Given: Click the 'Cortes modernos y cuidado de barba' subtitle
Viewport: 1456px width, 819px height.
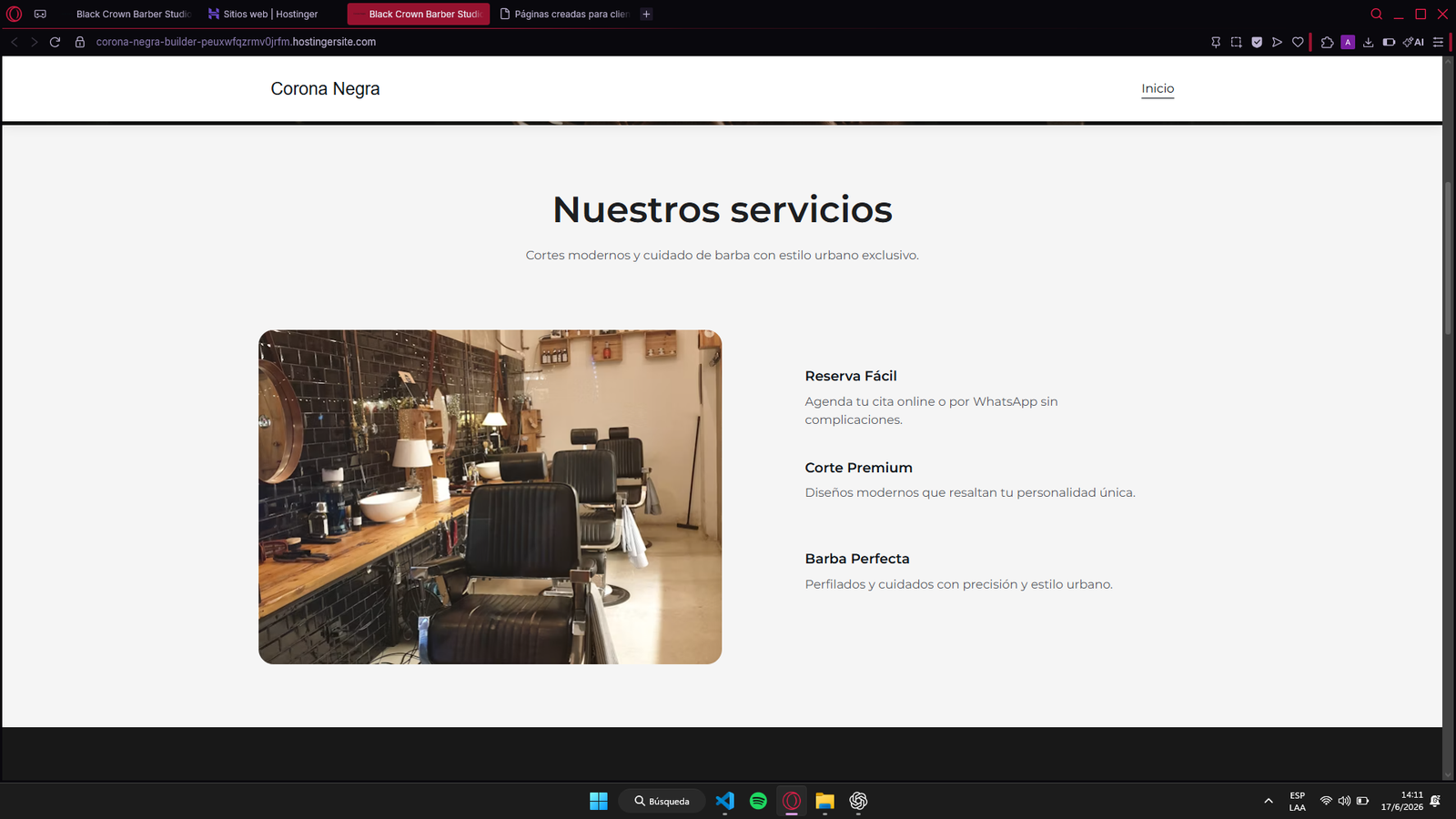Looking at the screenshot, I should (723, 255).
